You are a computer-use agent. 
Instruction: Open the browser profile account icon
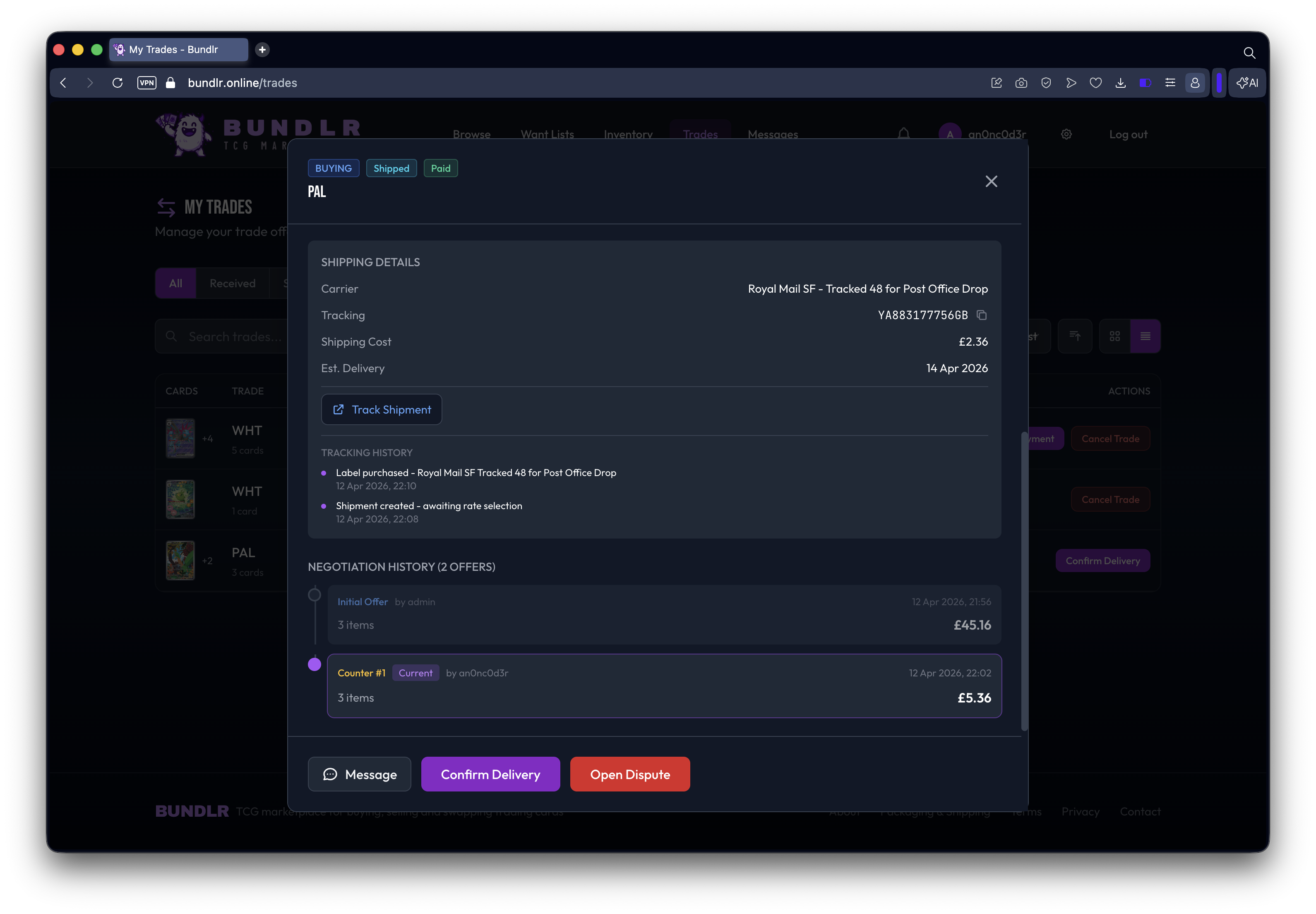pos(1195,83)
